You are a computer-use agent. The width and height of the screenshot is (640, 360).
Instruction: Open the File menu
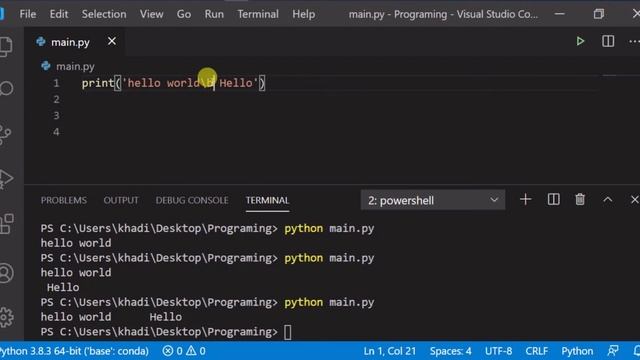point(28,14)
